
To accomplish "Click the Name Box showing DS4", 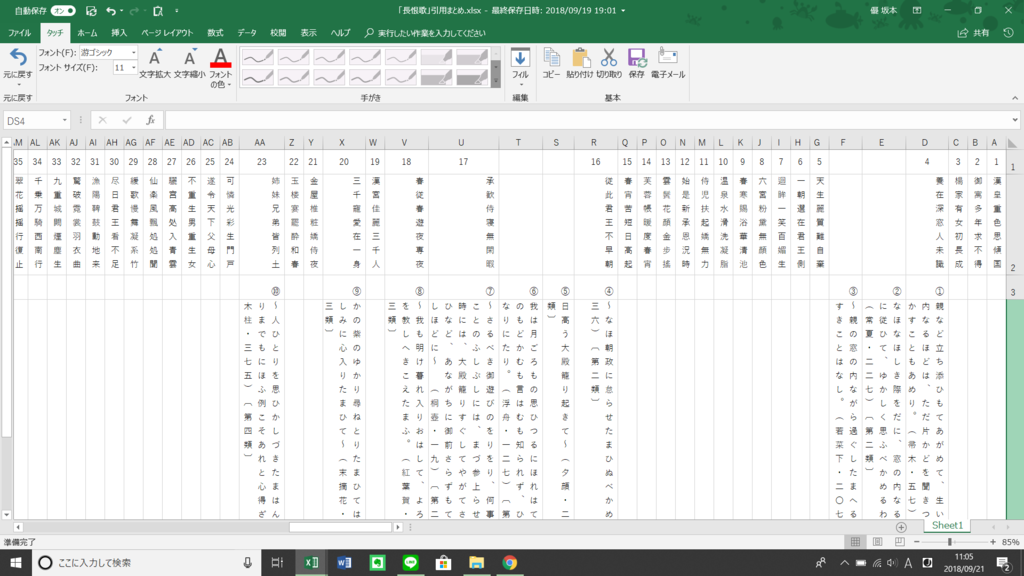I will [x=33, y=121].
